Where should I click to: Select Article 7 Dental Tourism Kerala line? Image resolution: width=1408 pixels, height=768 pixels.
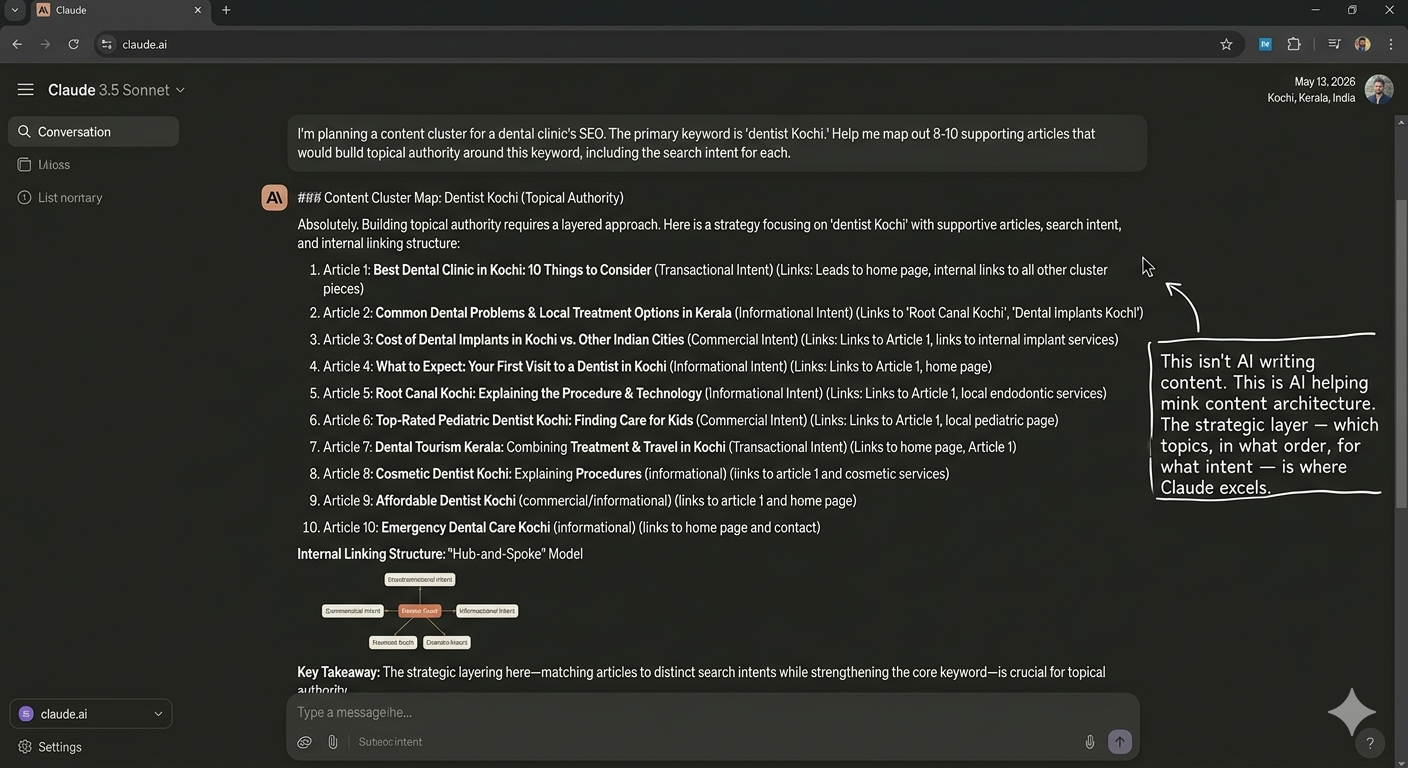[x=669, y=447]
